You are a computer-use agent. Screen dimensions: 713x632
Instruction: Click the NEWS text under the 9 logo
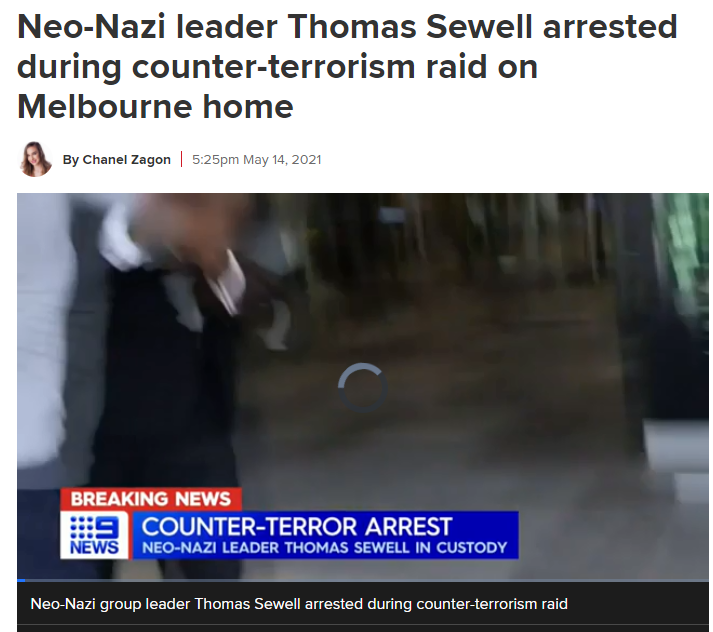click(95, 547)
